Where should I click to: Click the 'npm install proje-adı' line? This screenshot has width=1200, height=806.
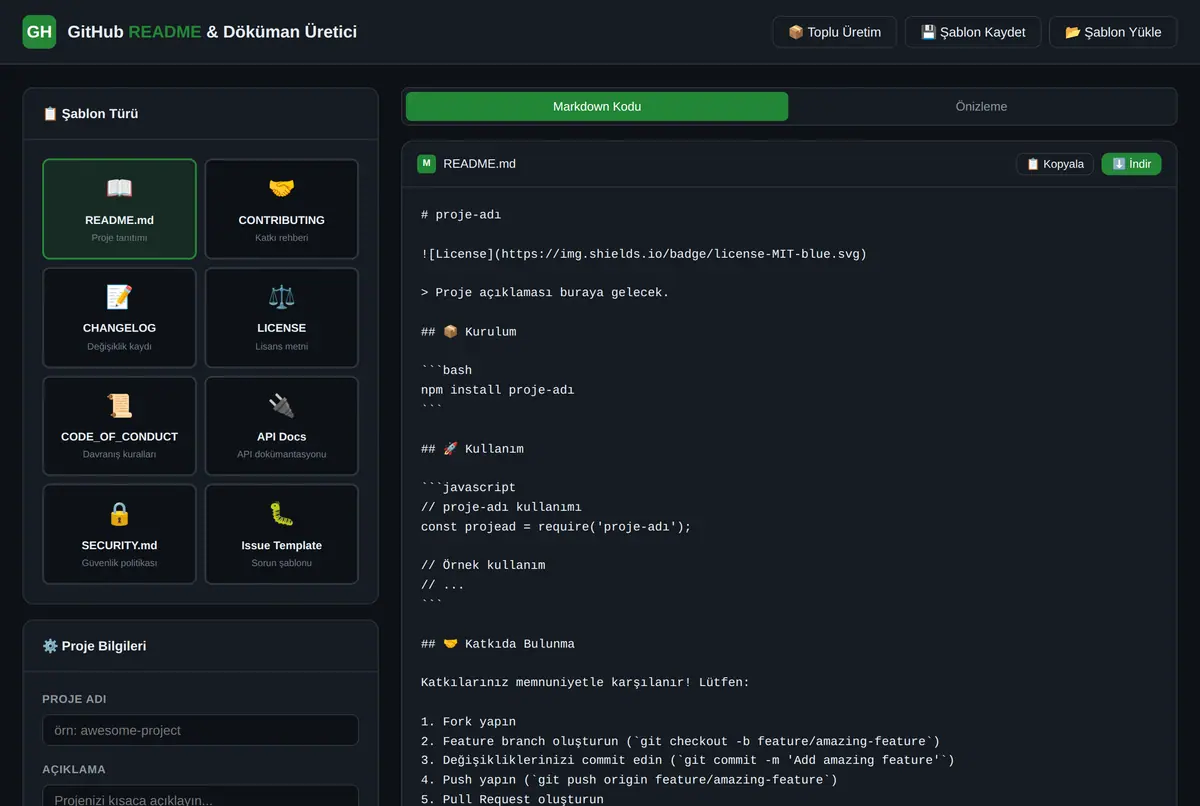pos(498,390)
